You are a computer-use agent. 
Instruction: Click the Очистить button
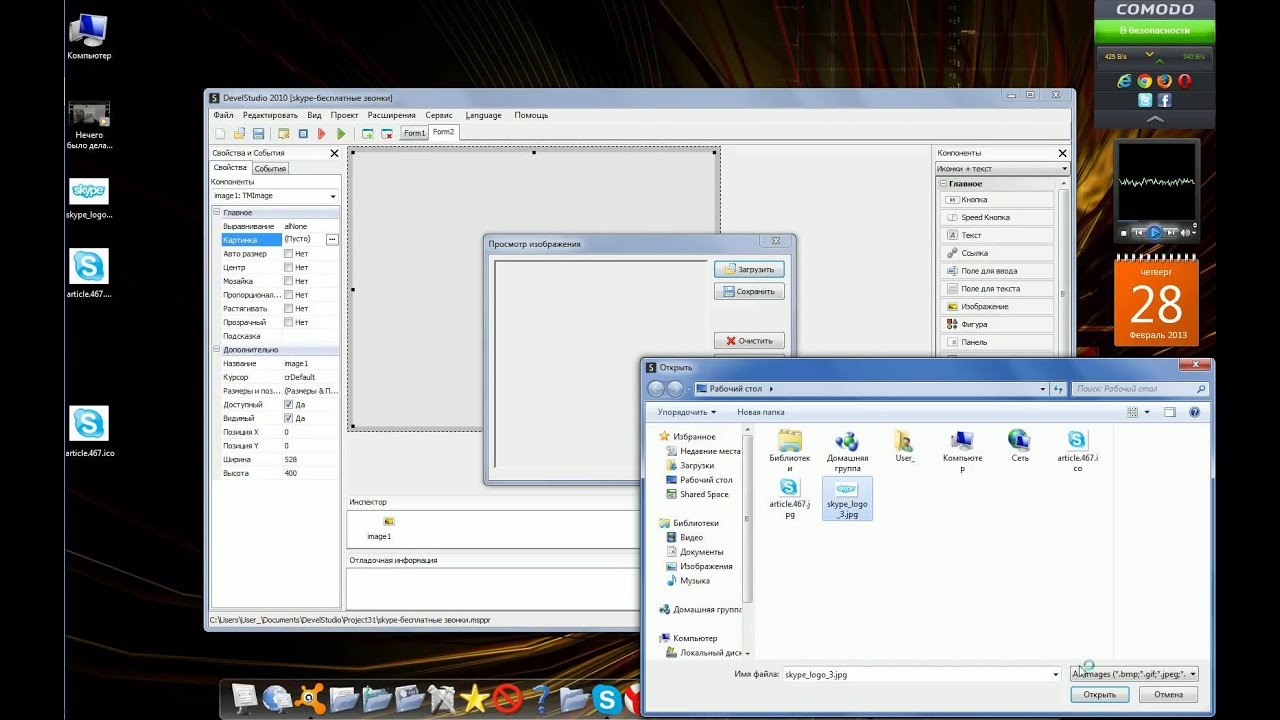click(750, 341)
